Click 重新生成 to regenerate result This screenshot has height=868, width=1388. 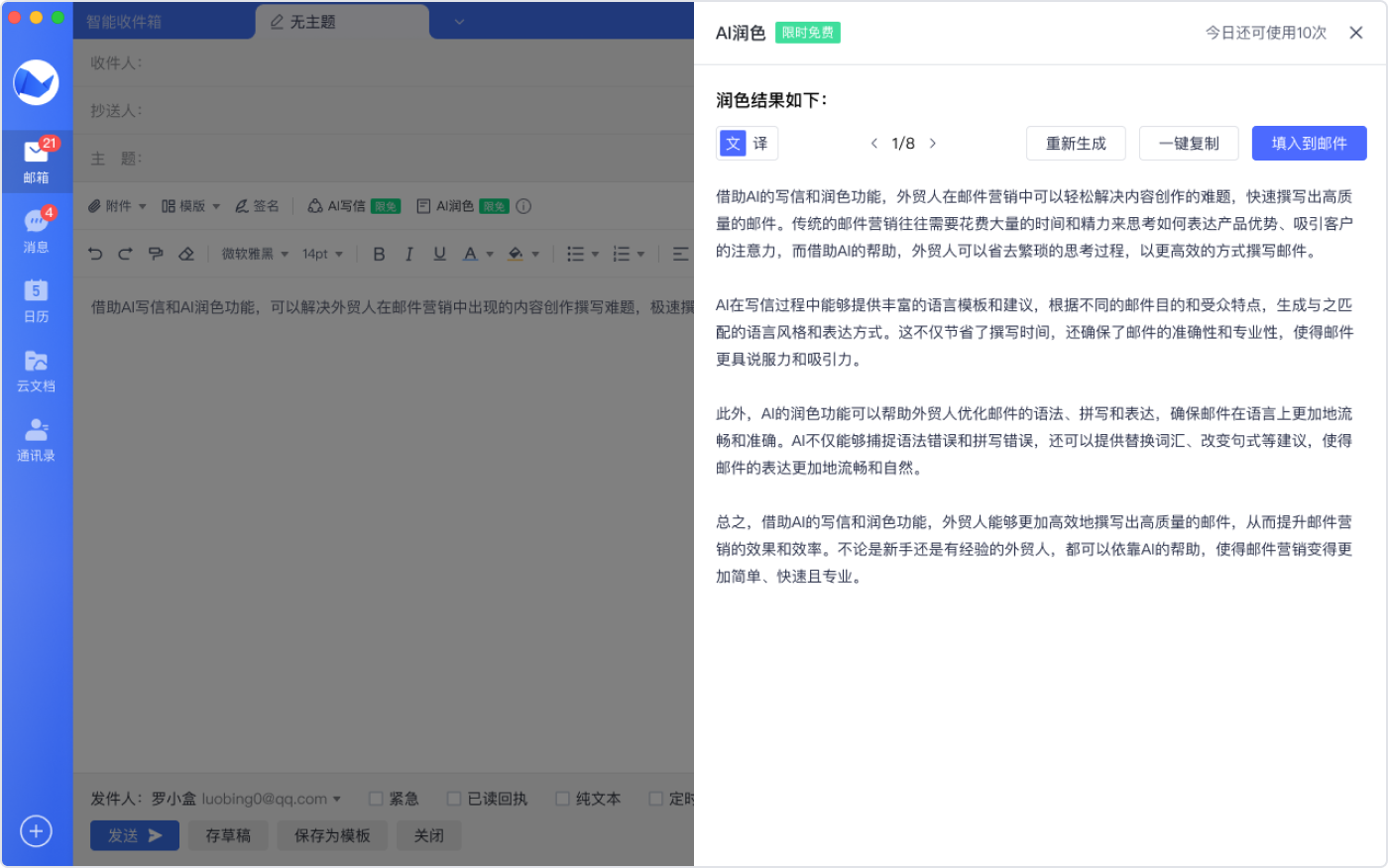(x=1076, y=144)
